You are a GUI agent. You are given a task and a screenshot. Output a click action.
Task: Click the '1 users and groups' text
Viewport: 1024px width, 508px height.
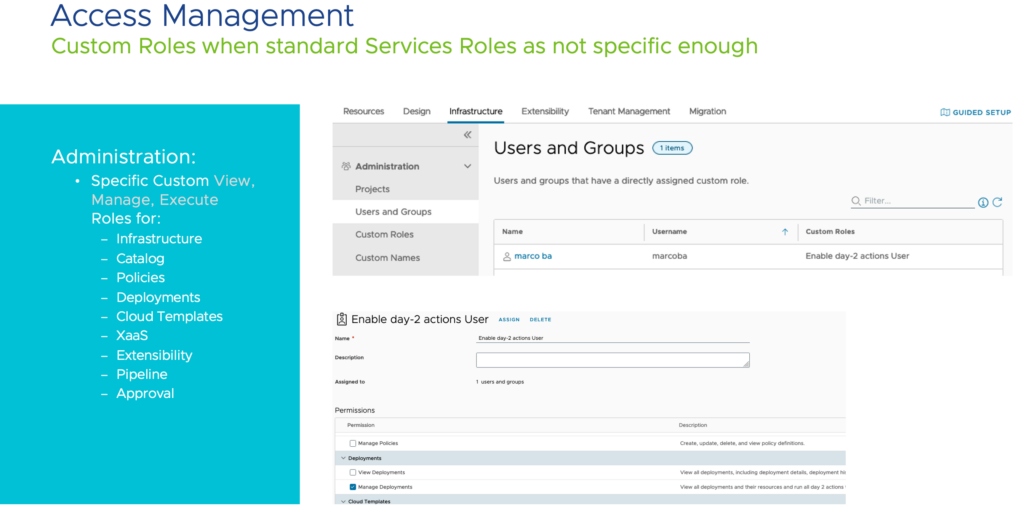click(500, 382)
